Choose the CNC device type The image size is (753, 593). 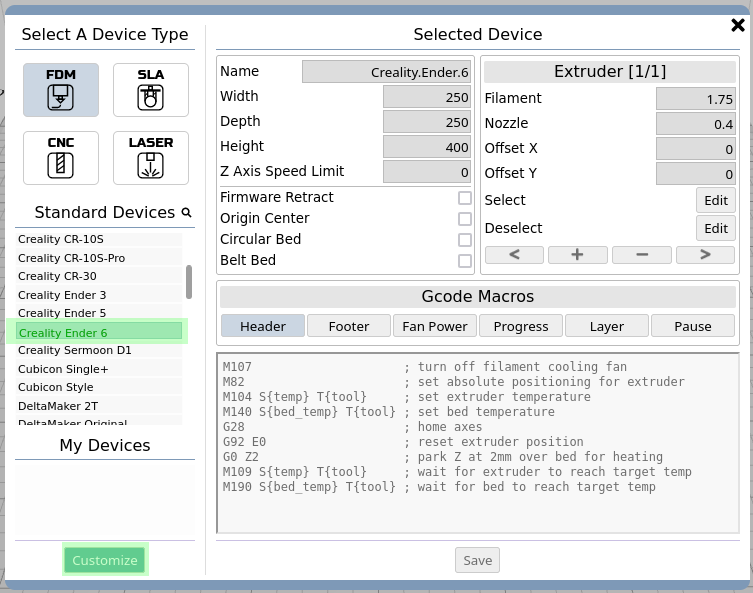tap(61, 158)
